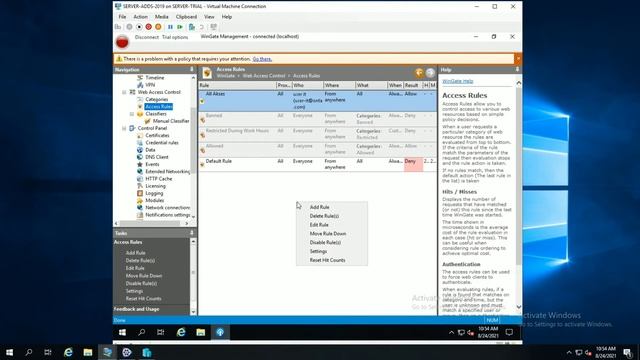Open the host notification center icon

(628, 352)
